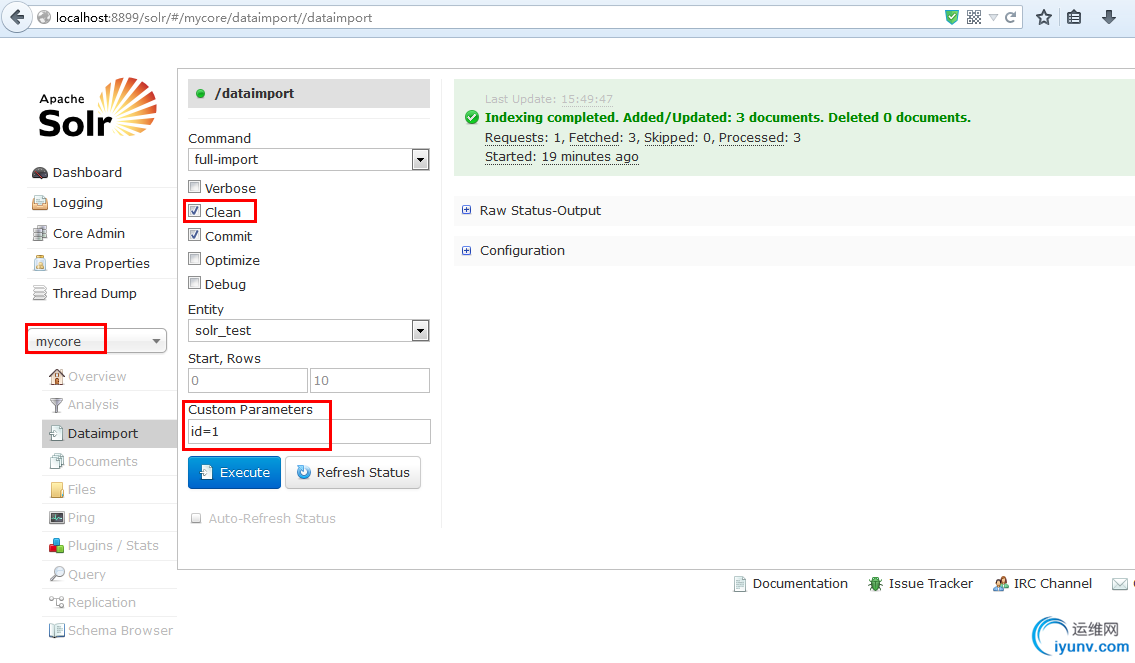Image resolution: width=1135 pixels, height=663 pixels.
Task: Click the browser back arrow button
Action: pyautogui.click(x=17, y=17)
